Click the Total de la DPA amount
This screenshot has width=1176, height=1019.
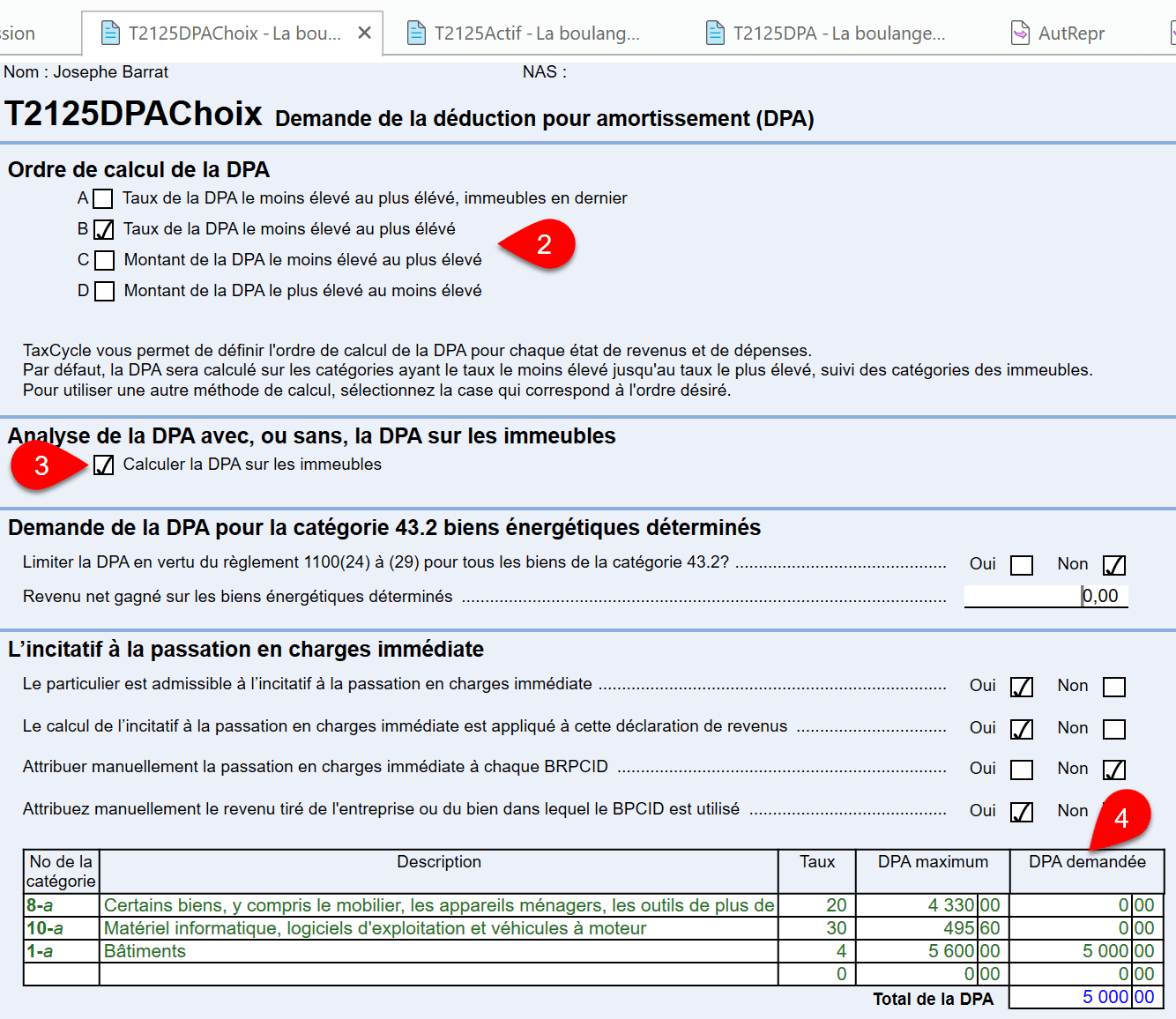pos(1086,997)
